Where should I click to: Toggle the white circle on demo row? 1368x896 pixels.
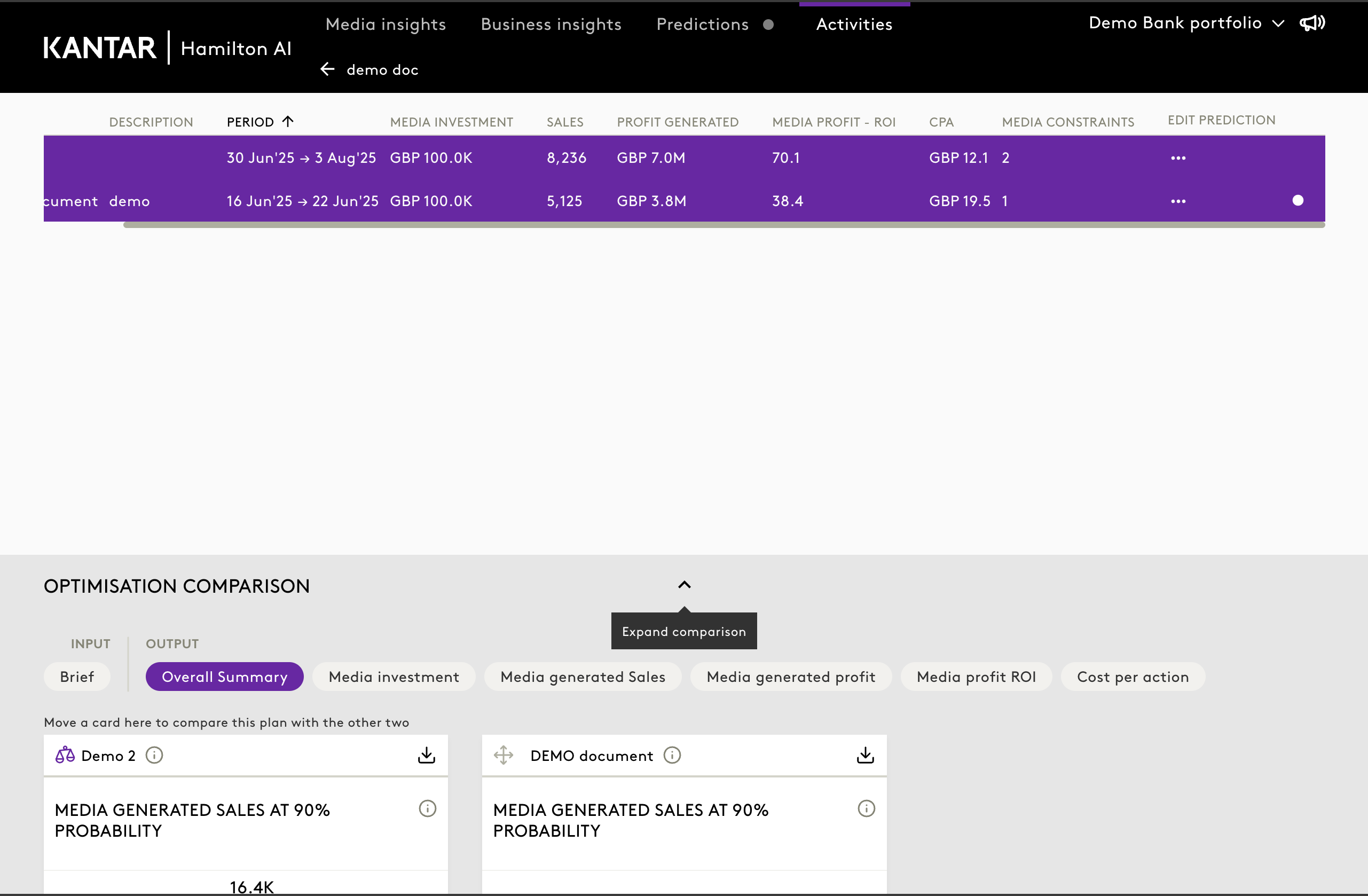pos(1298,201)
